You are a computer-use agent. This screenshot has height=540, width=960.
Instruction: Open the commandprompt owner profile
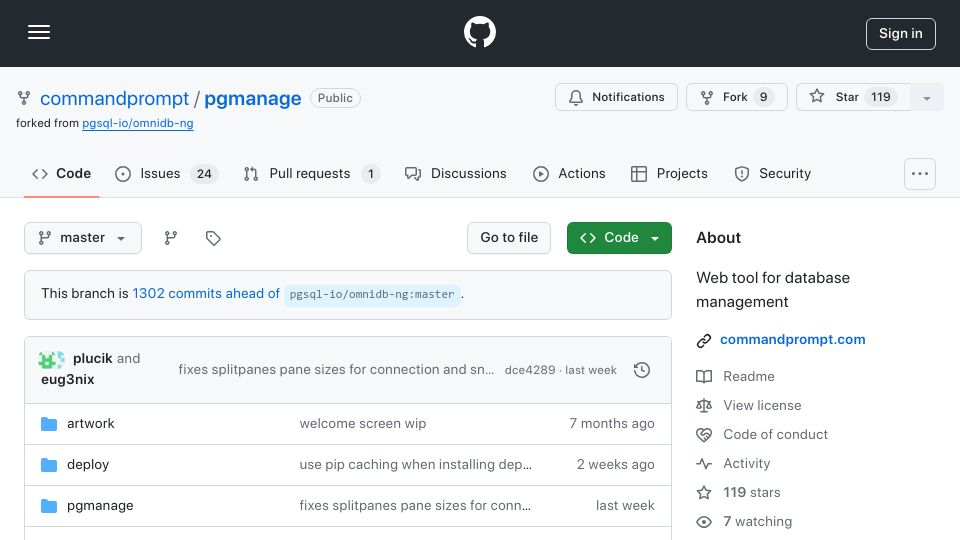pyautogui.click(x=114, y=99)
